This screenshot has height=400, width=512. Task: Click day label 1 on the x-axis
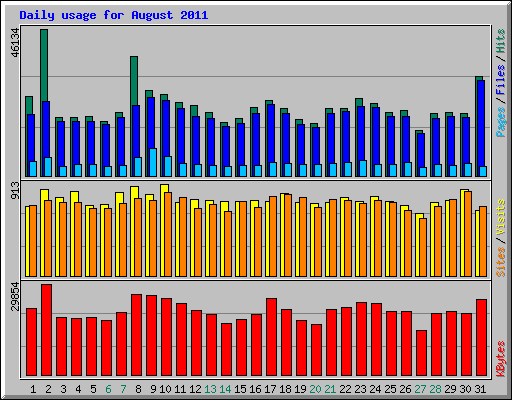33,389
